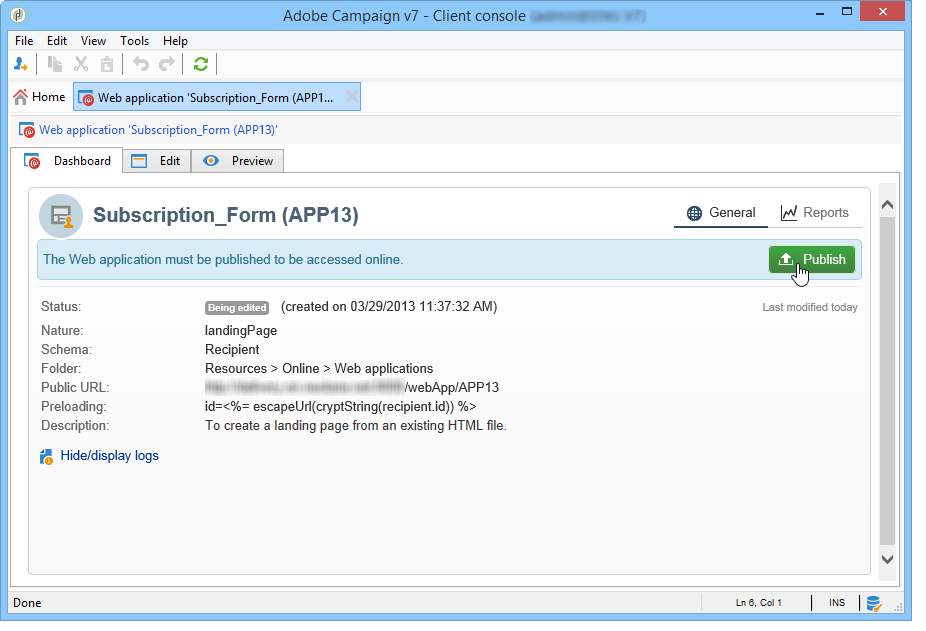Click the green Refresh icon

(201, 64)
